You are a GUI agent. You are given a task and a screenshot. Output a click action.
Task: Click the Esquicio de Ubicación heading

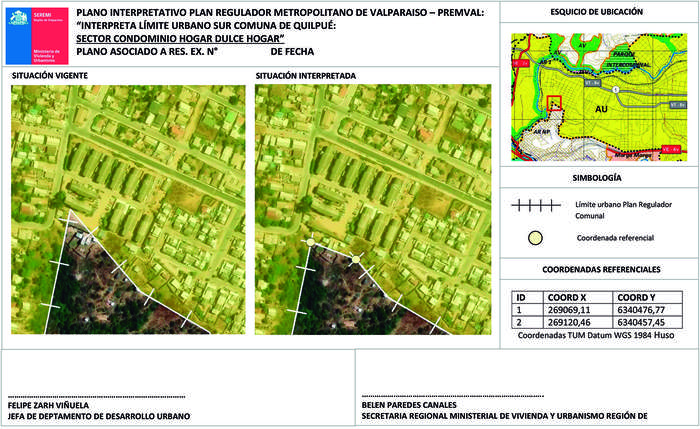(596, 12)
